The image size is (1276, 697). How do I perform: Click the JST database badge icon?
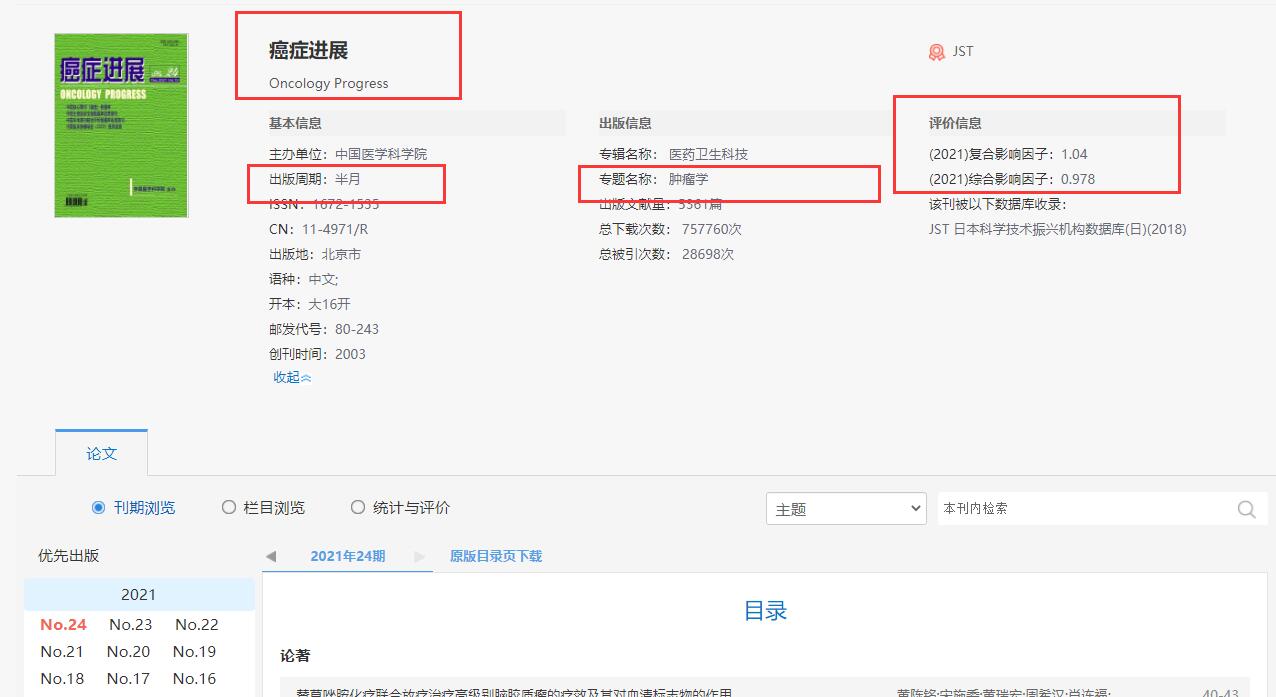[x=936, y=51]
